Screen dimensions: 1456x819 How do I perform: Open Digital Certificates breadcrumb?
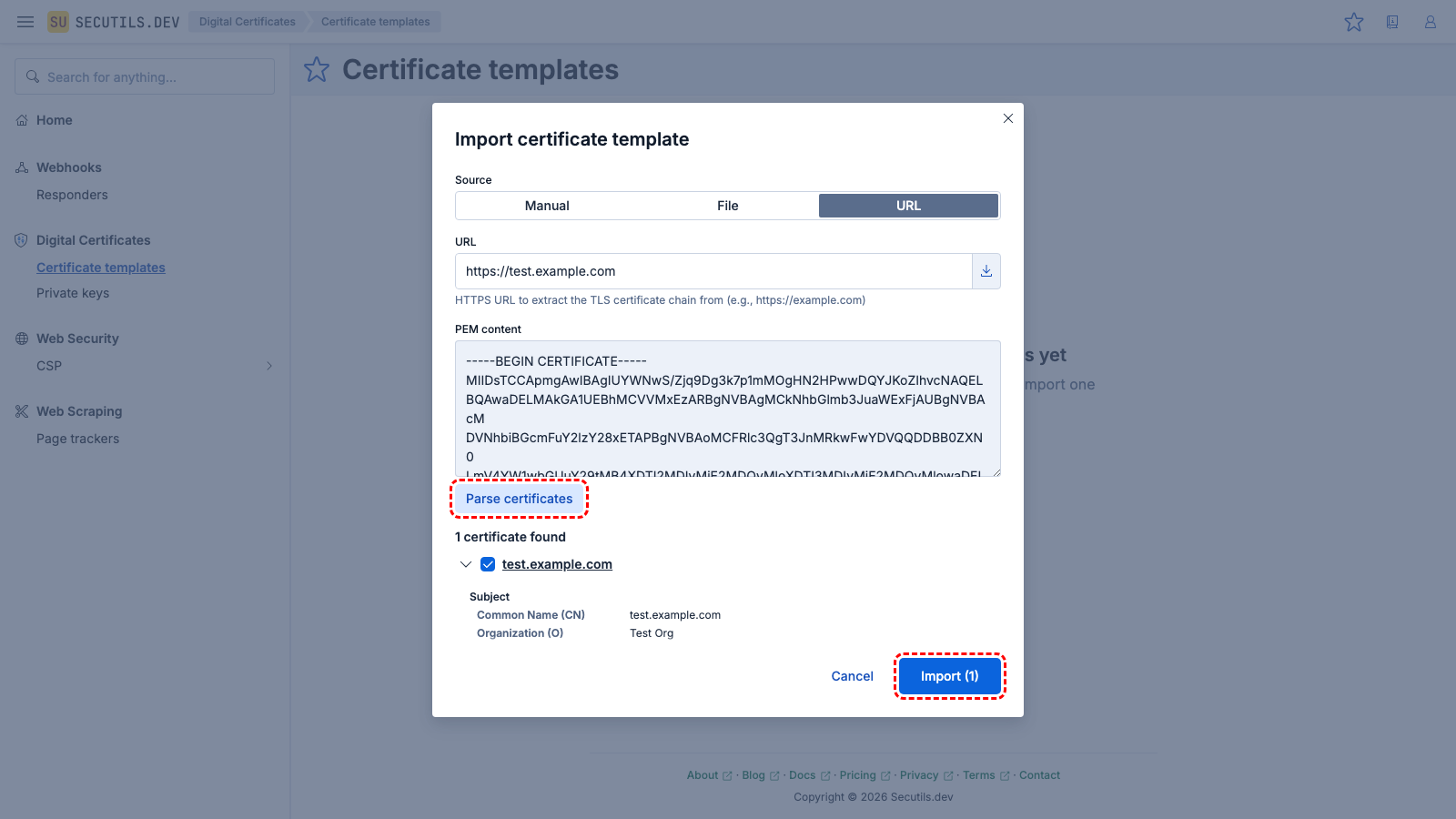point(248,22)
